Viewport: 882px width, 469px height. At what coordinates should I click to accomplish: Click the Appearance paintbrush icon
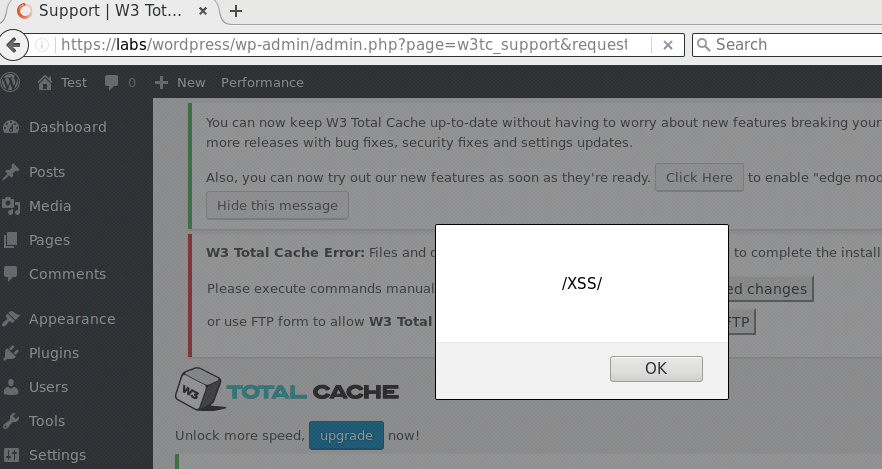click(11, 319)
